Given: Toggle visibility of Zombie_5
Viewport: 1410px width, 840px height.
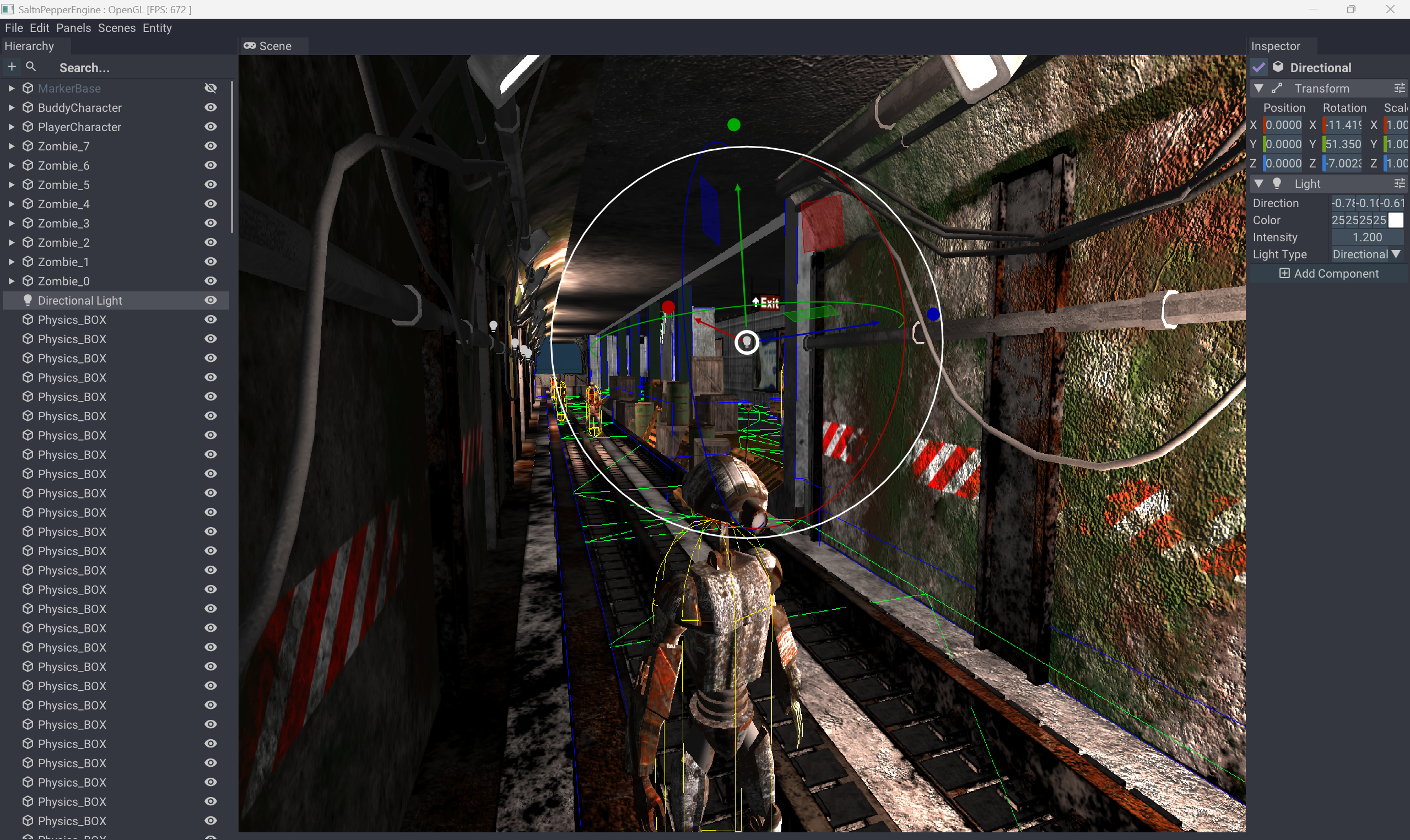Looking at the screenshot, I should tap(210, 185).
